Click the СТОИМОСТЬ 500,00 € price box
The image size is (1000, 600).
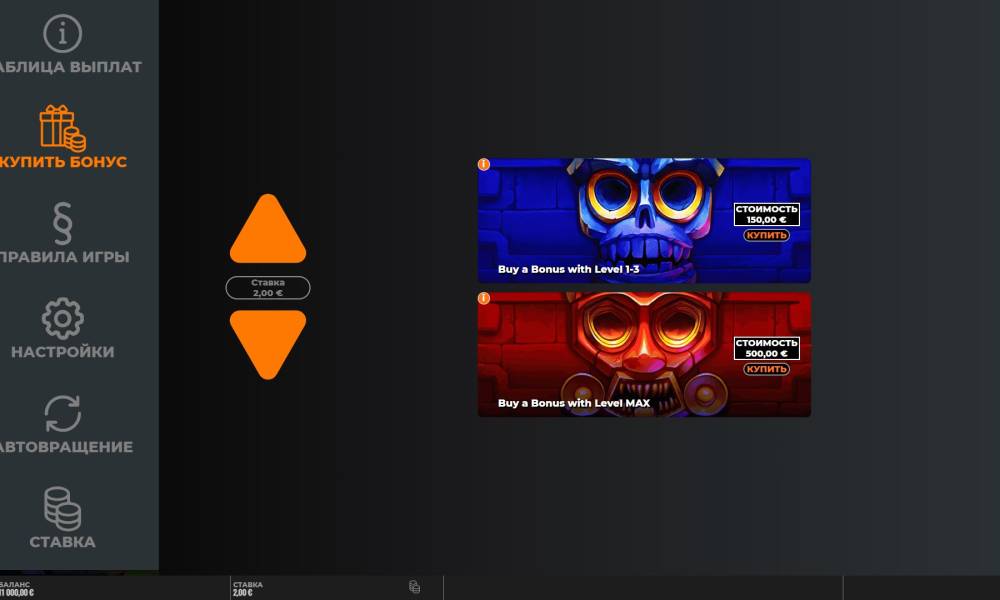[x=767, y=348]
